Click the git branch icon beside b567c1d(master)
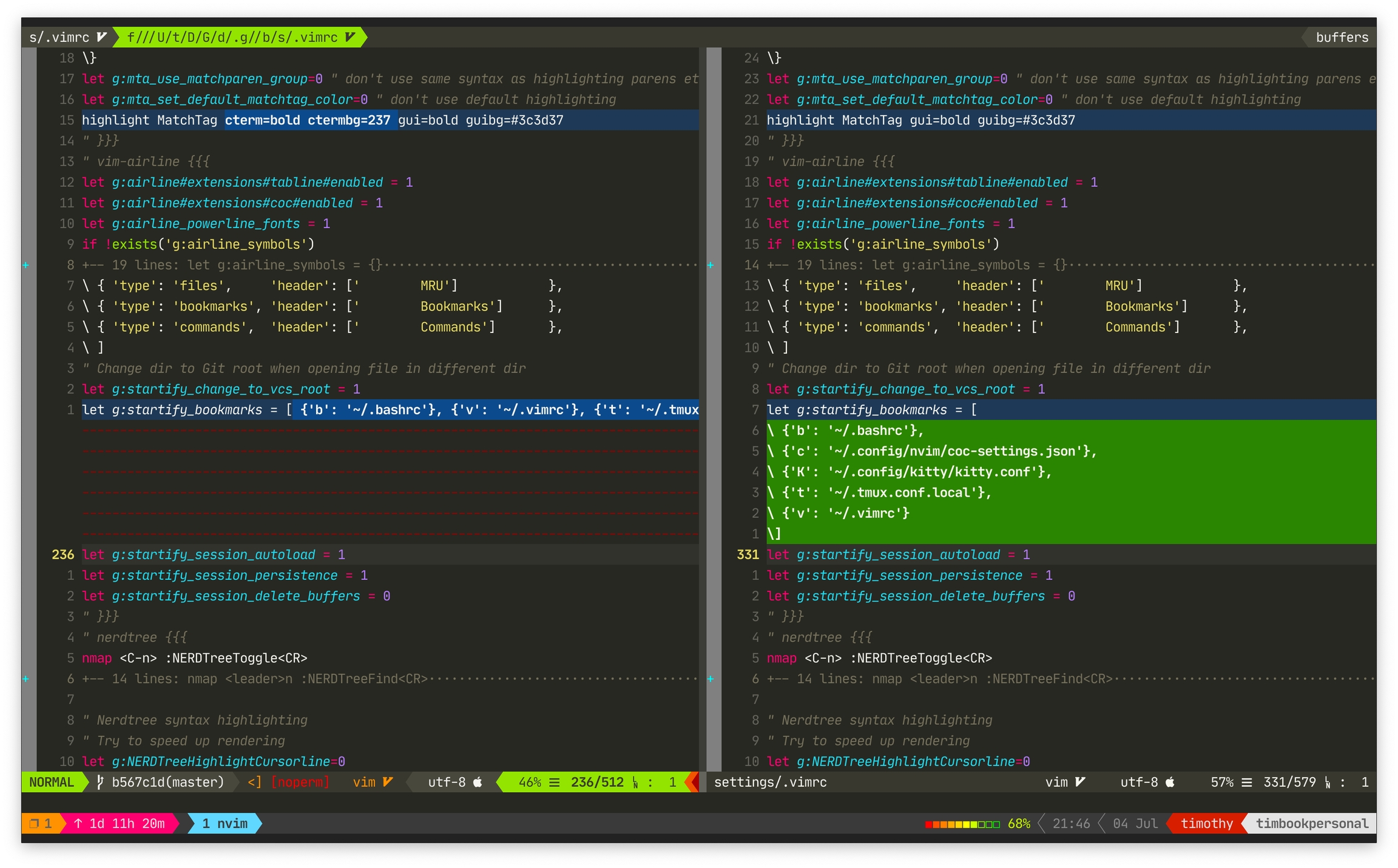 (101, 782)
